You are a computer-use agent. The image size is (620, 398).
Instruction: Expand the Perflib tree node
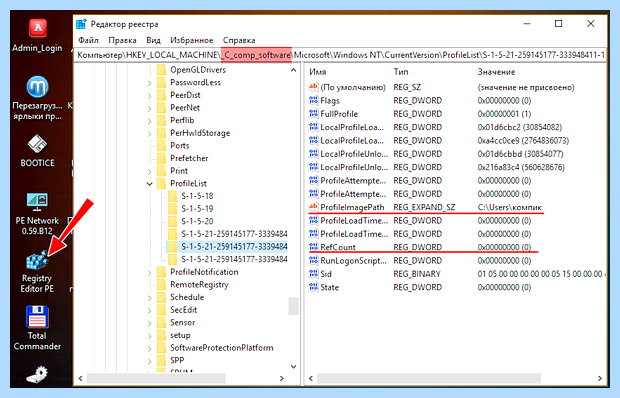click(149, 121)
